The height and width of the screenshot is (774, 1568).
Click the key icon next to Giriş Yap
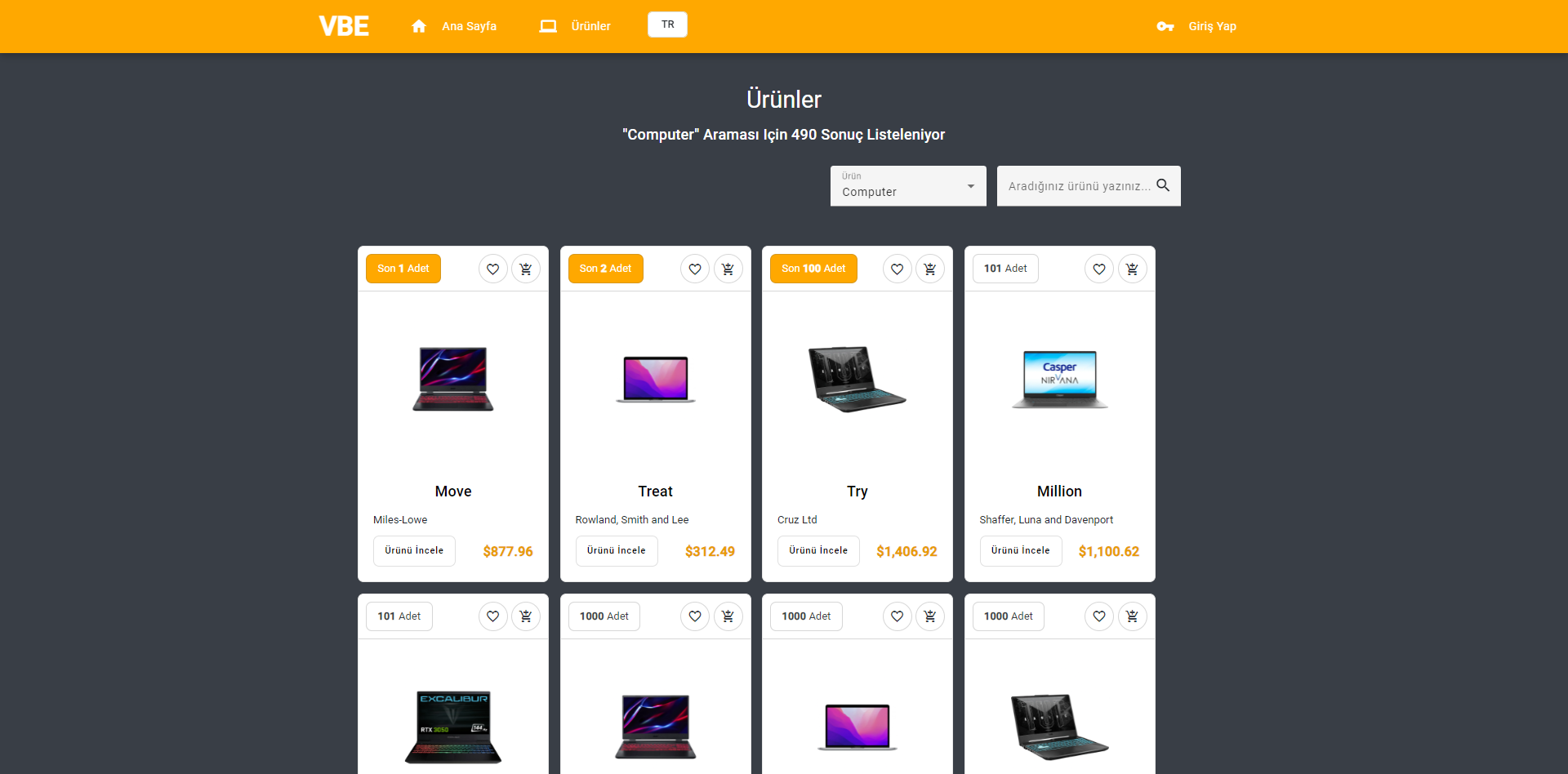click(1165, 26)
